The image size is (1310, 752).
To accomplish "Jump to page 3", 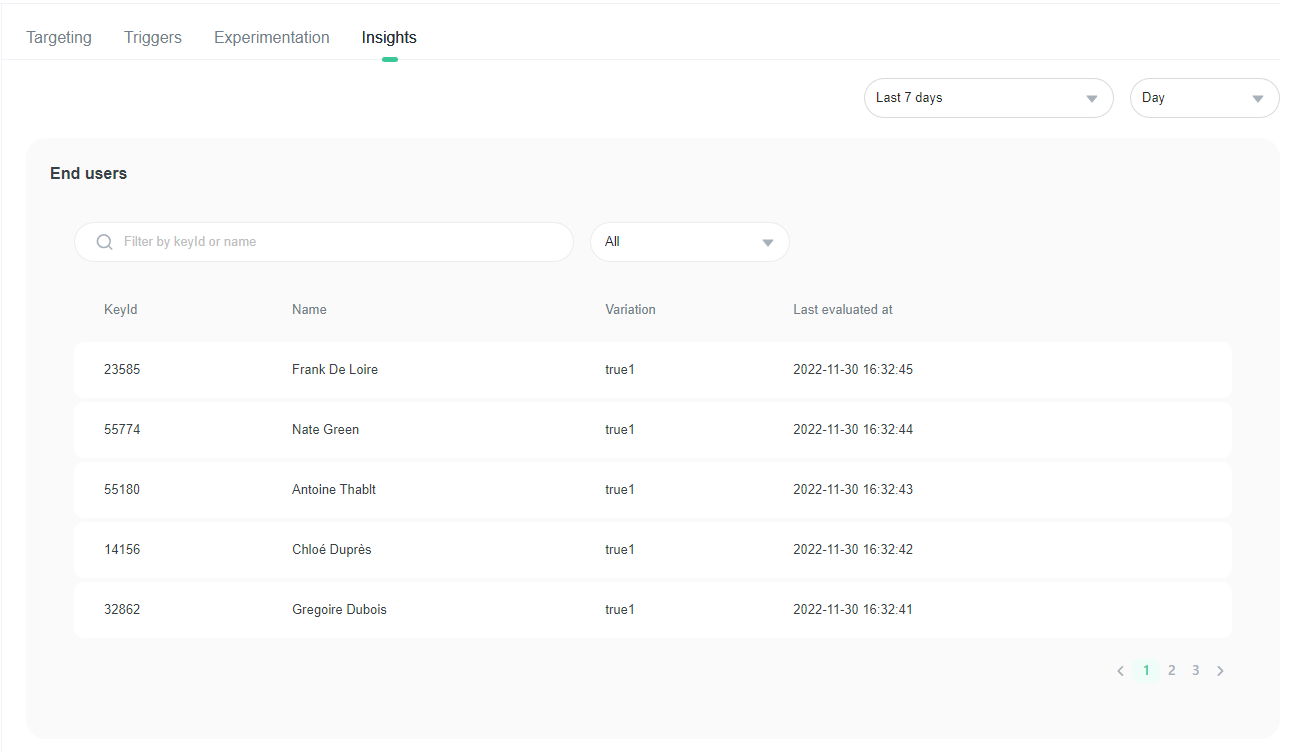I will point(1195,671).
